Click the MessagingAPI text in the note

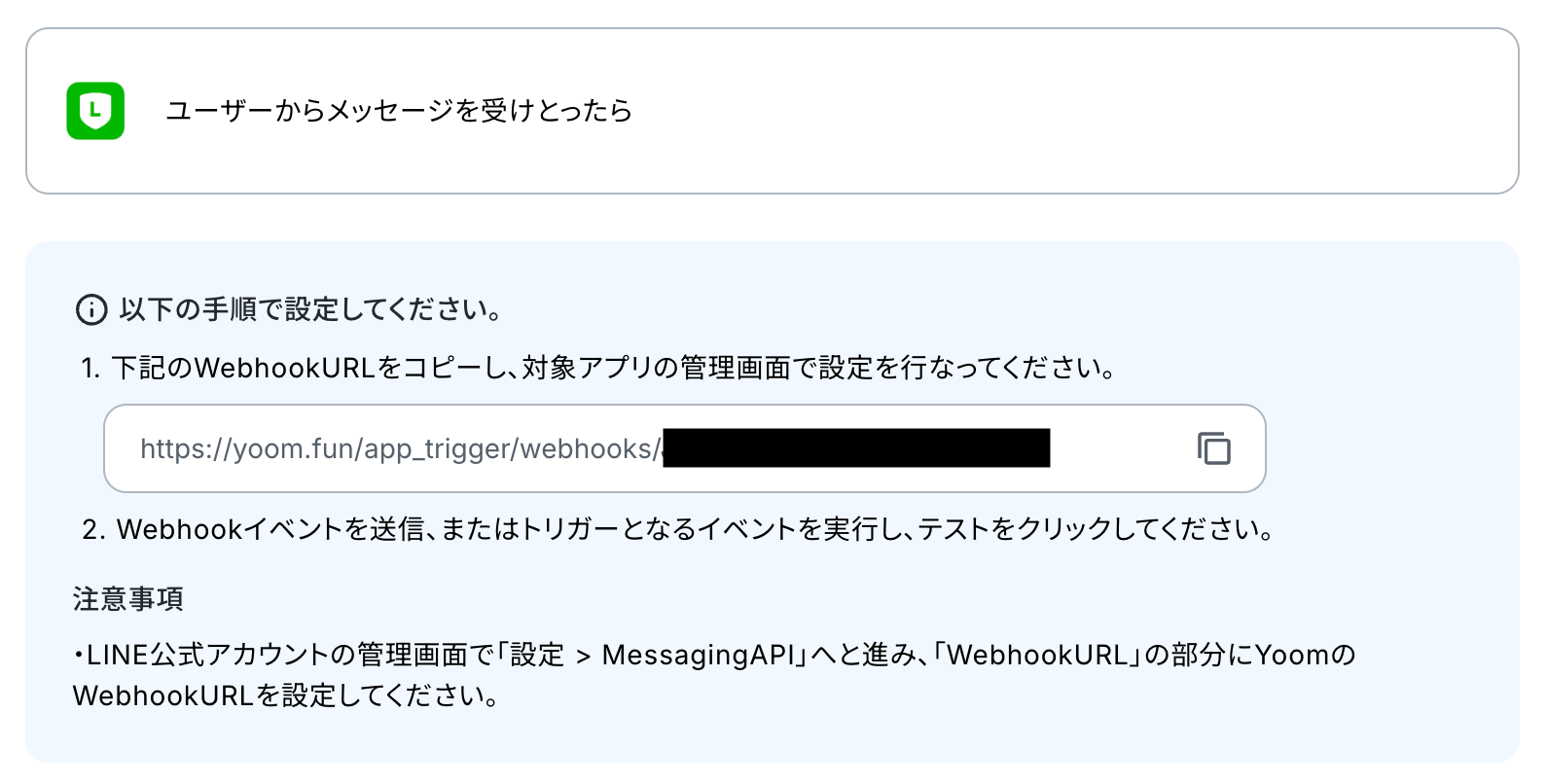700,655
